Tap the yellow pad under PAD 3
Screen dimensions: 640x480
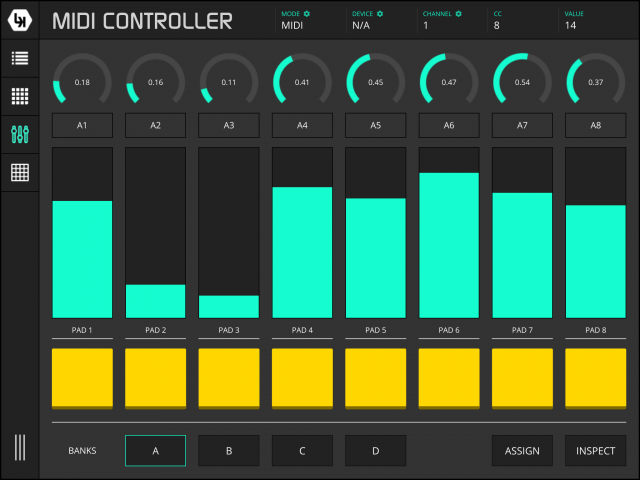pyautogui.click(x=228, y=378)
